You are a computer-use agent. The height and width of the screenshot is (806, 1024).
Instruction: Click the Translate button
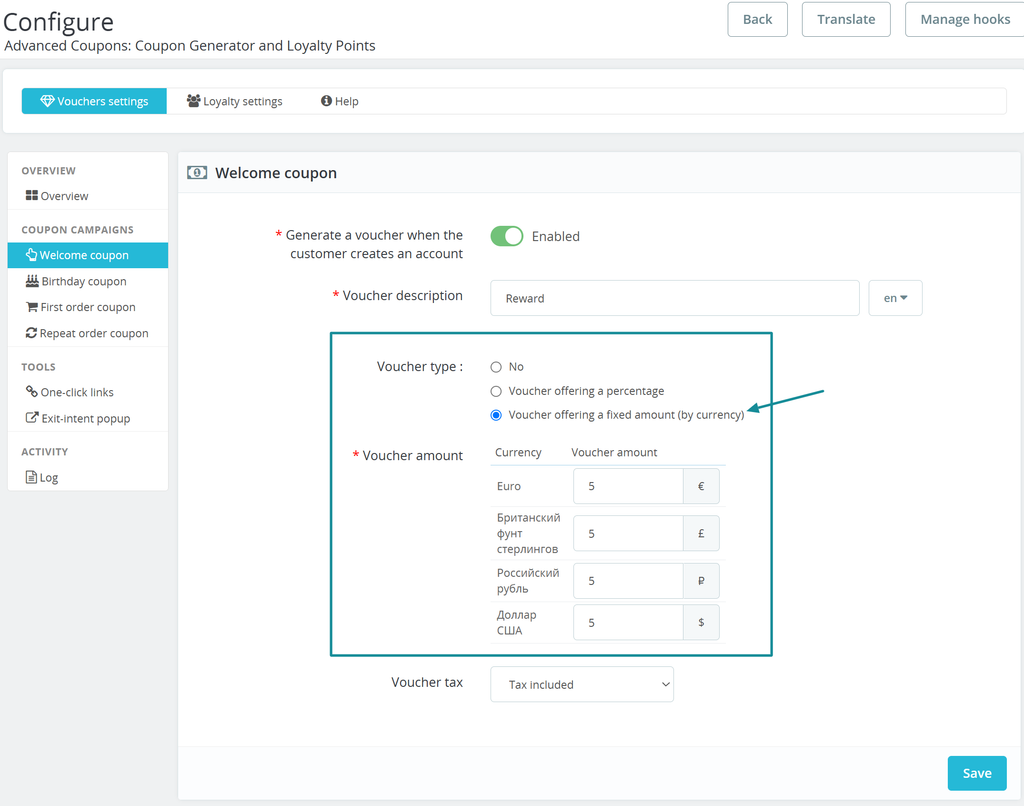click(x=846, y=20)
